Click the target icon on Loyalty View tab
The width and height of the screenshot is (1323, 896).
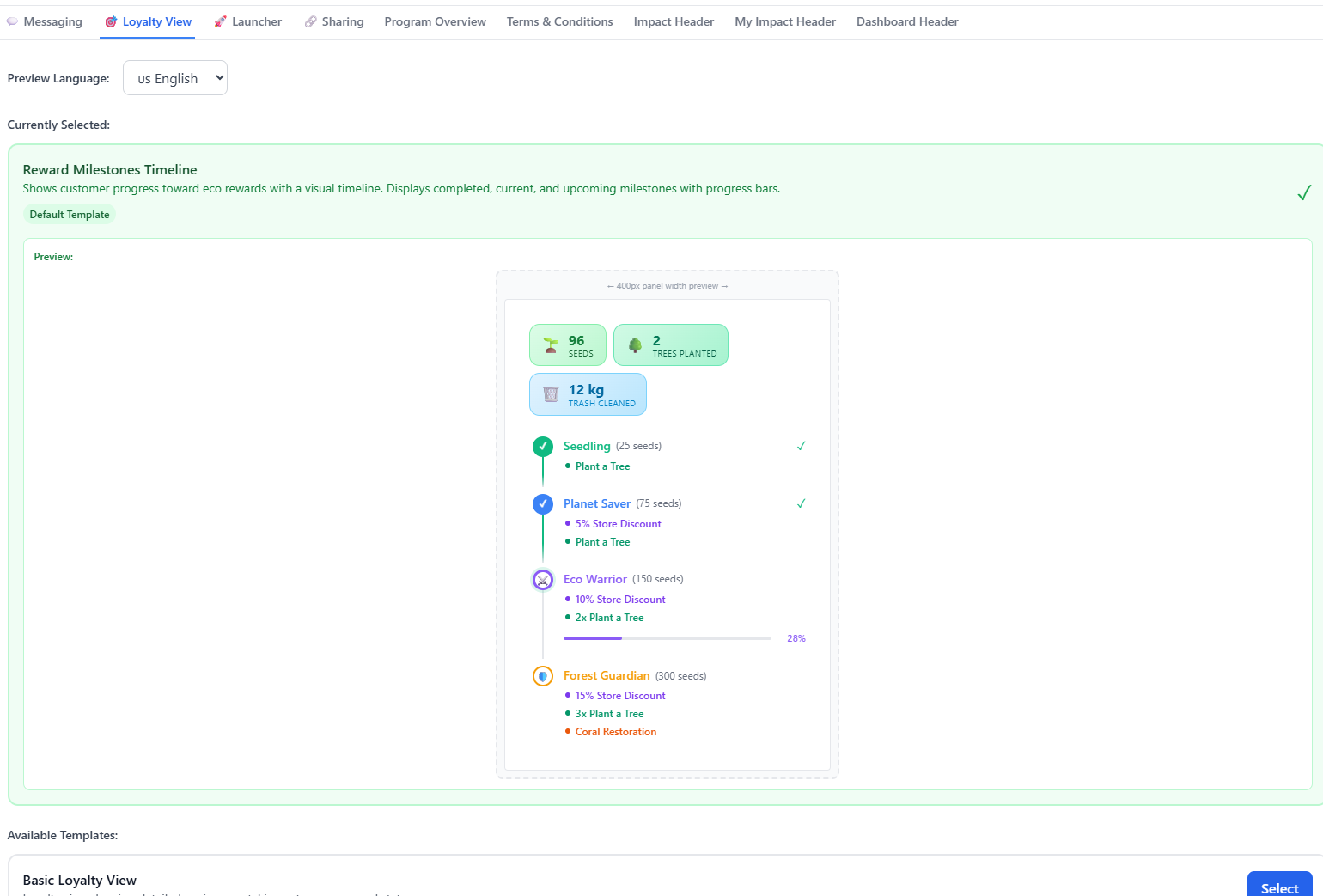(111, 22)
